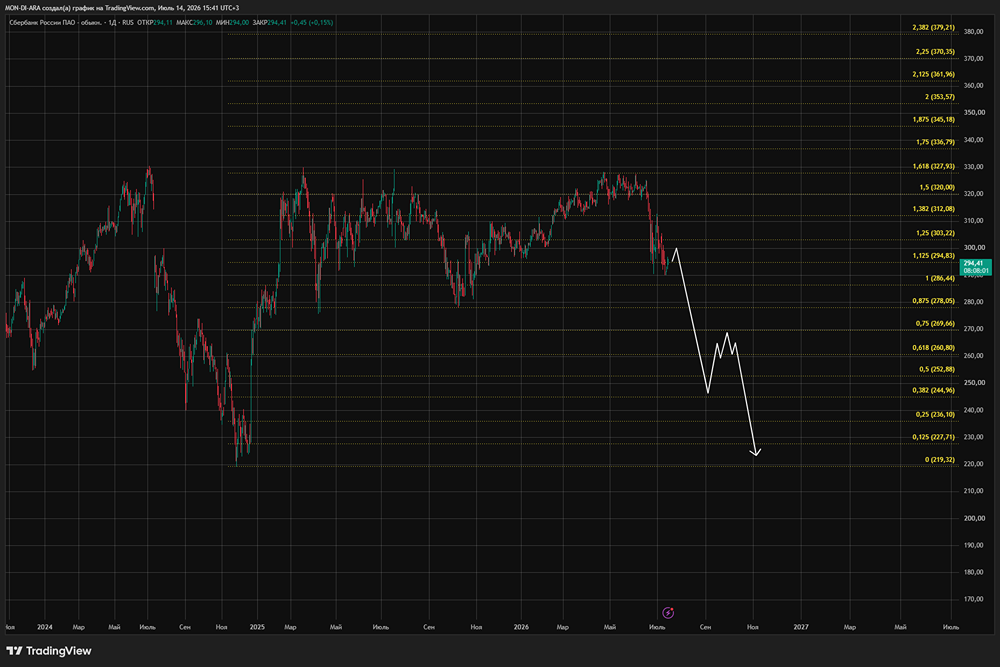Click the TradingView logo at bottom left
The height and width of the screenshot is (667, 1000).
point(48,650)
